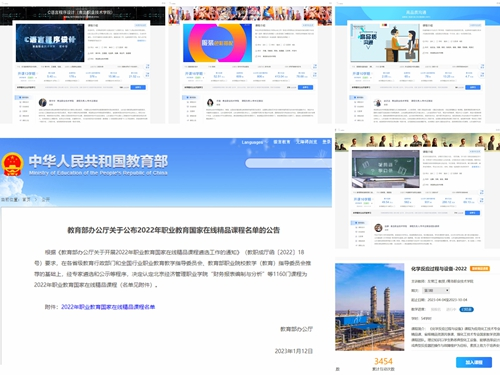Click the share icon beside the C语言 course stats
The width and height of the screenshot is (500, 375).
(147, 66)
